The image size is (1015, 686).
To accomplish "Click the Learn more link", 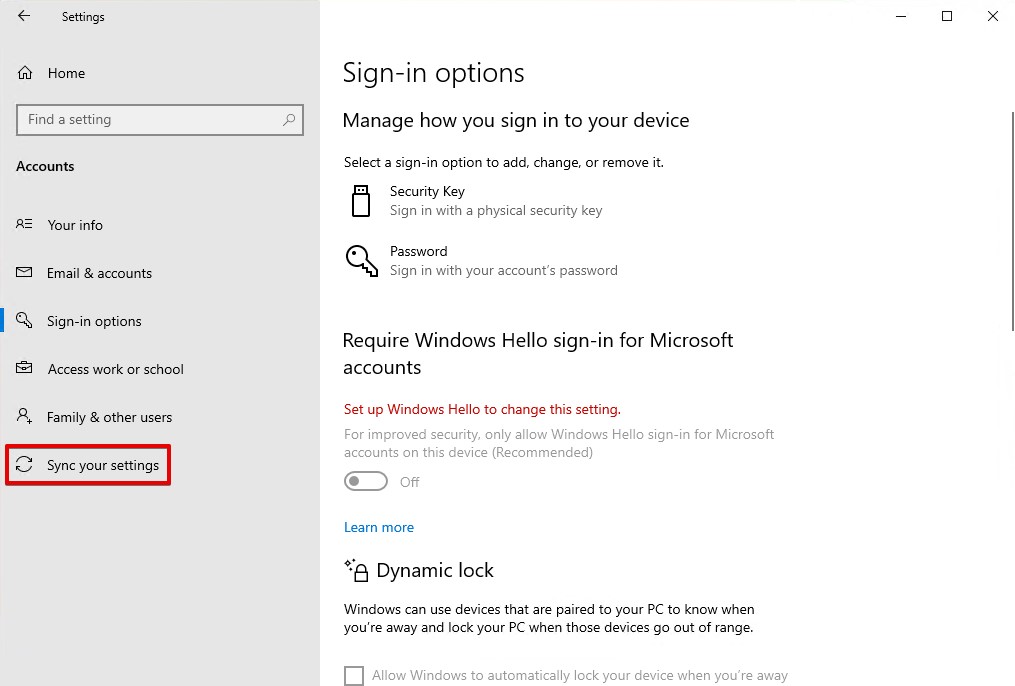I will click(379, 527).
